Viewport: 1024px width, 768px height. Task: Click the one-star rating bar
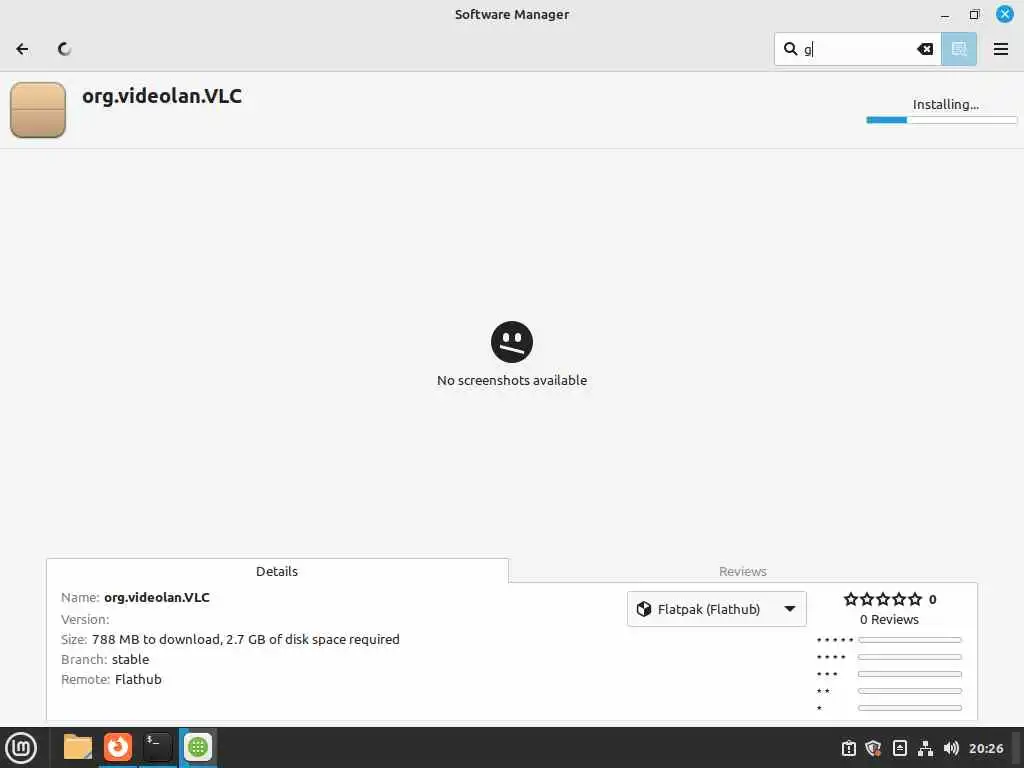(x=910, y=708)
